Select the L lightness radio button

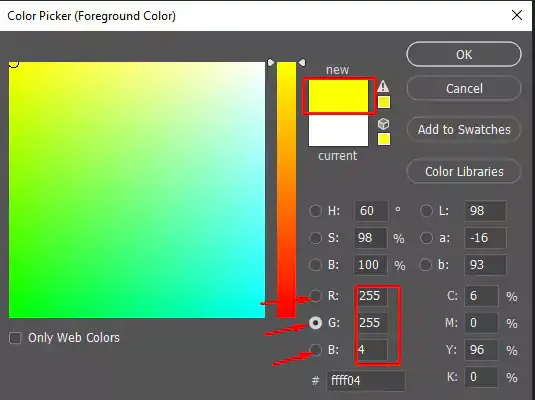click(426, 211)
